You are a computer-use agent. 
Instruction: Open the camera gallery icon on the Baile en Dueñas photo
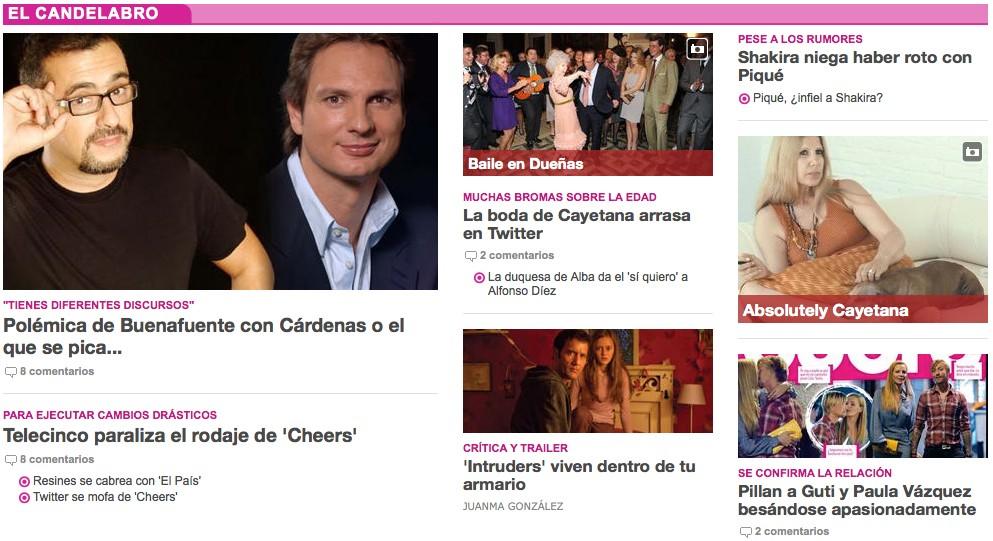click(697, 49)
